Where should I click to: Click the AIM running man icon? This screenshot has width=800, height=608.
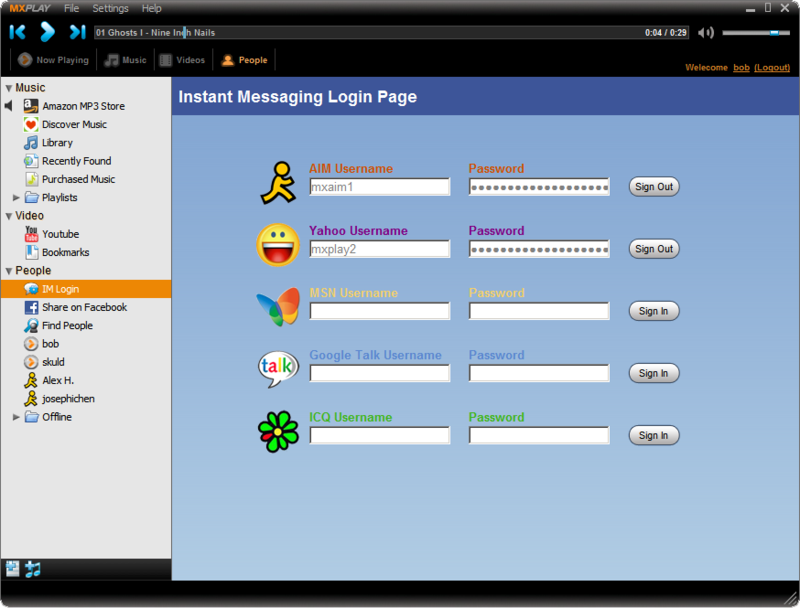pyautogui.click(x=278, y=183)
